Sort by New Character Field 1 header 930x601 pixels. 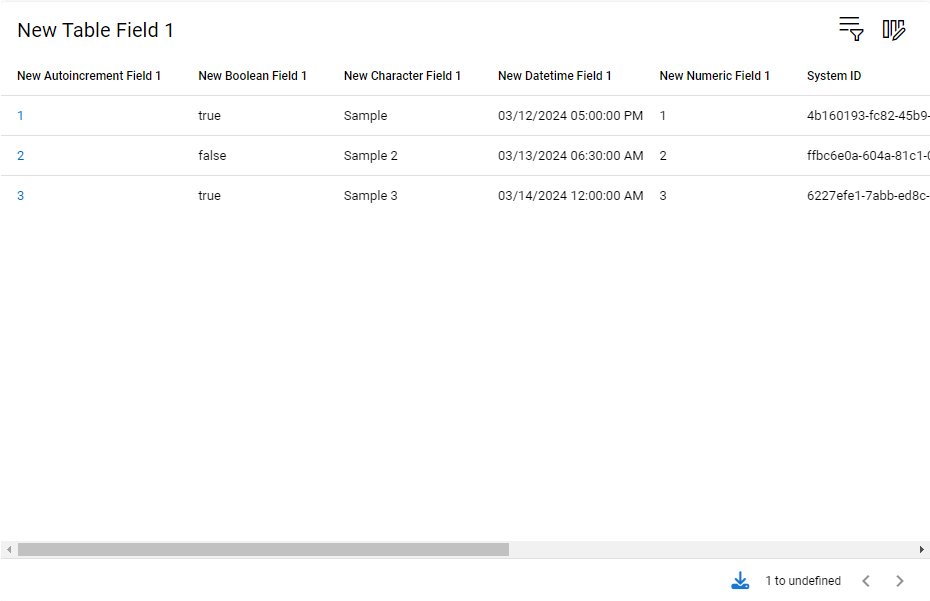(x=402, y=76)
